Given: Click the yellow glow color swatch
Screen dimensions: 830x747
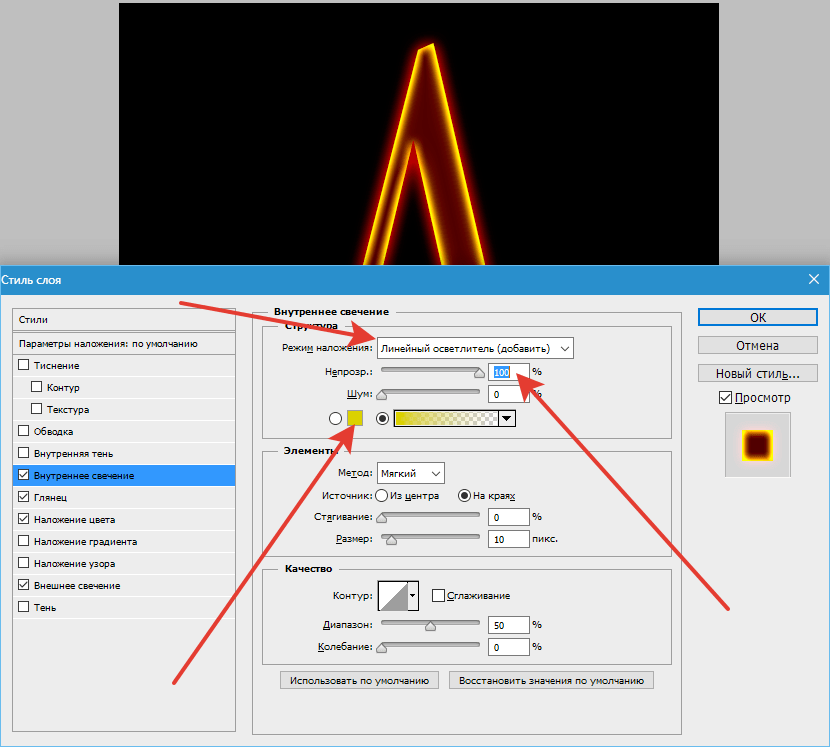Looking at the screenshot, I should pos(355,419).
